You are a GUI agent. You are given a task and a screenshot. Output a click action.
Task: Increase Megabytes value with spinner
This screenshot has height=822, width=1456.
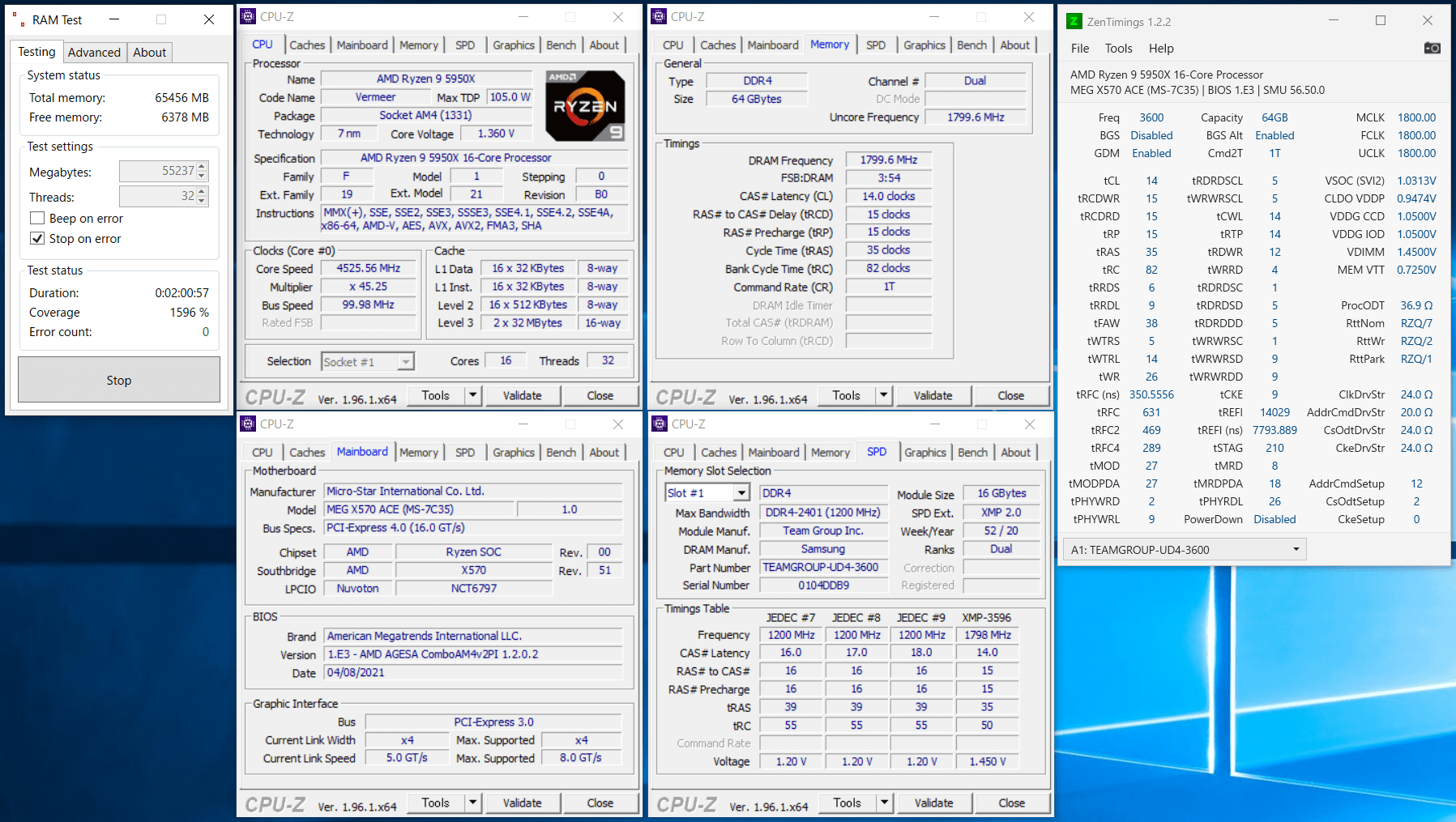203,167
